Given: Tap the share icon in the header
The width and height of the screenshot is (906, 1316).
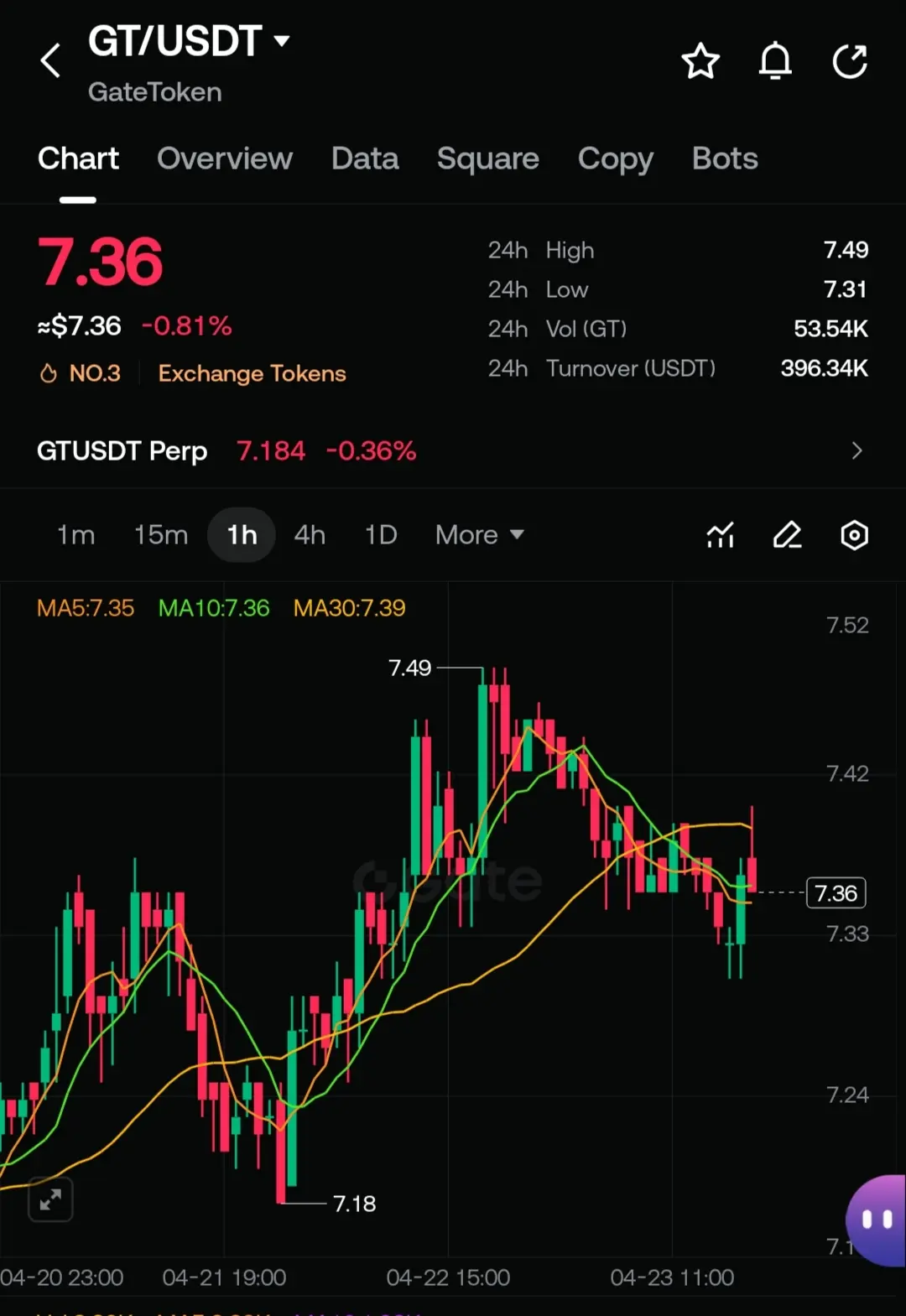Looking at the screenshot, I should click(x=850, y=61).
